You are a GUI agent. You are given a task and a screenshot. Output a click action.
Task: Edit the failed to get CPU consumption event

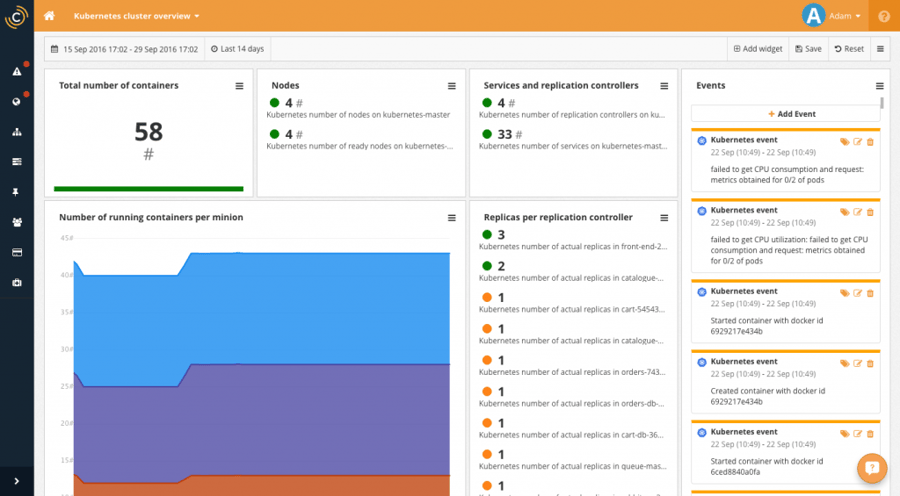point(858,142)
